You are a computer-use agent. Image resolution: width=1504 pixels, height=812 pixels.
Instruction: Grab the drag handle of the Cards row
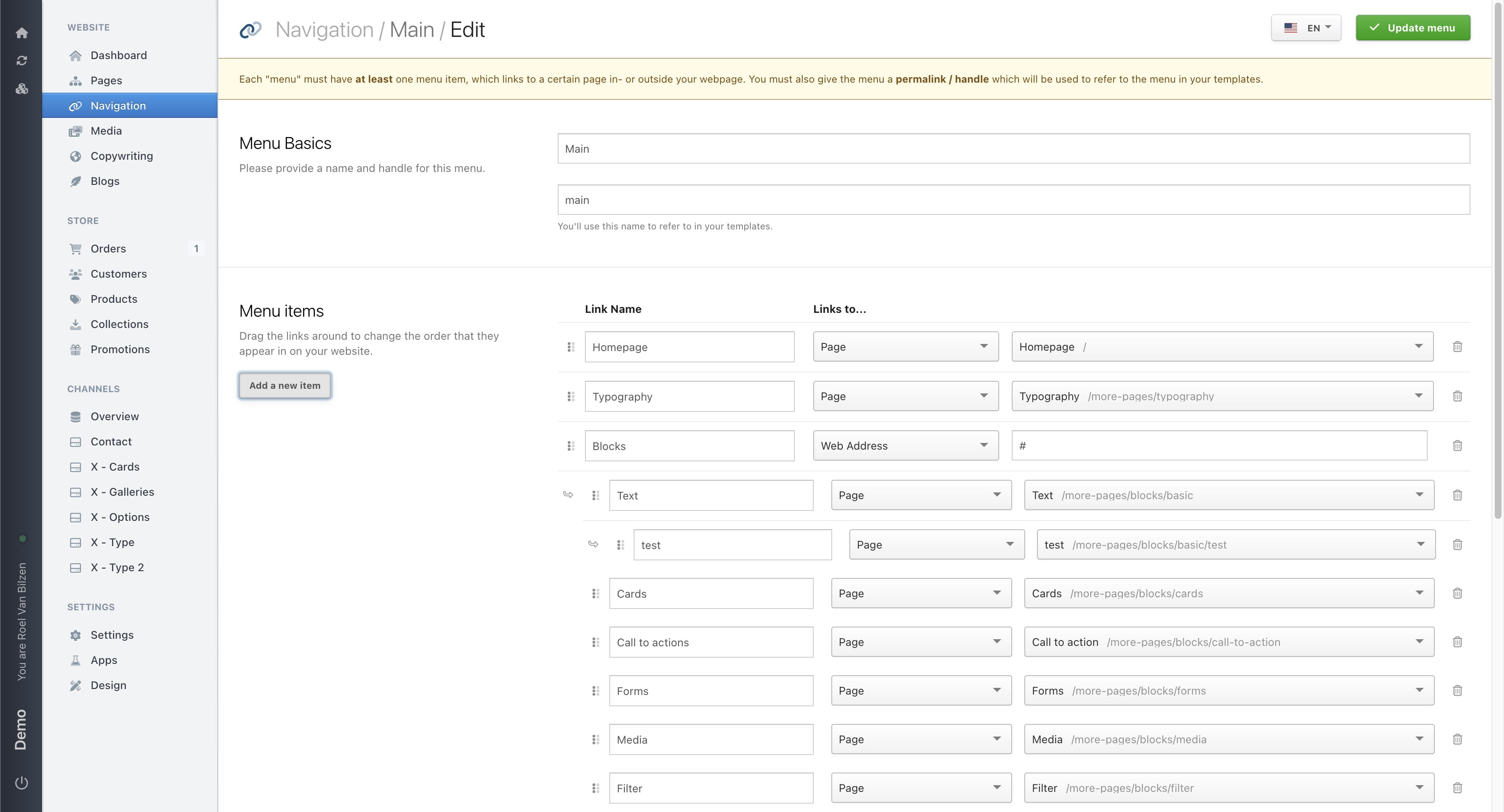pos(595,593)
